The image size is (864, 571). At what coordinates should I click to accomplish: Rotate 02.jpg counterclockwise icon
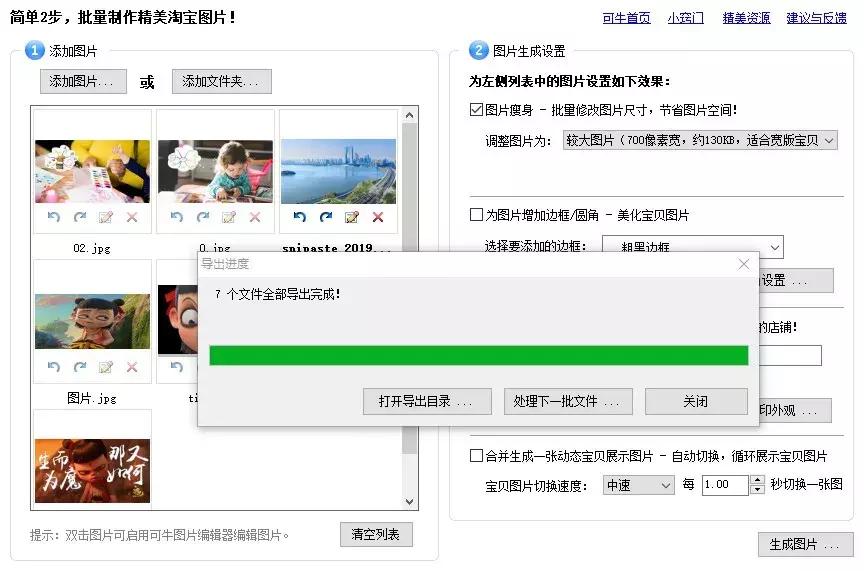coord(53,217)
